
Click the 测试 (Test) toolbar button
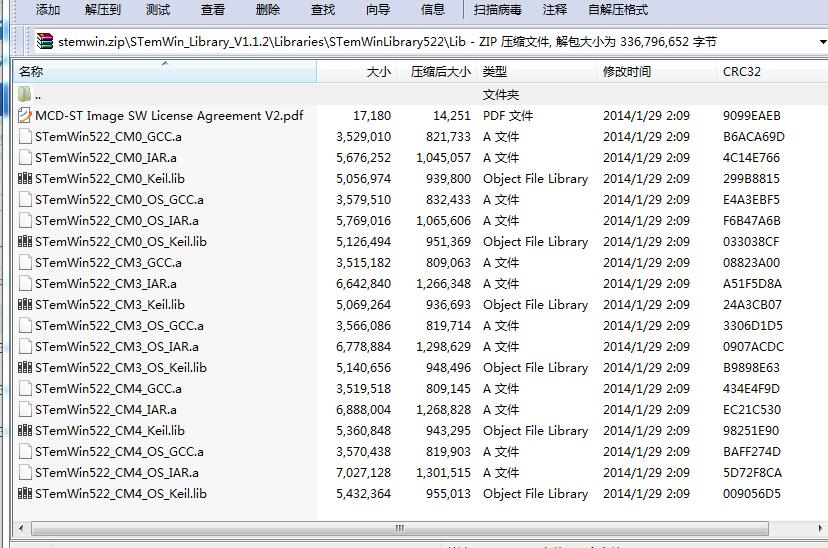tap(157, 10)
